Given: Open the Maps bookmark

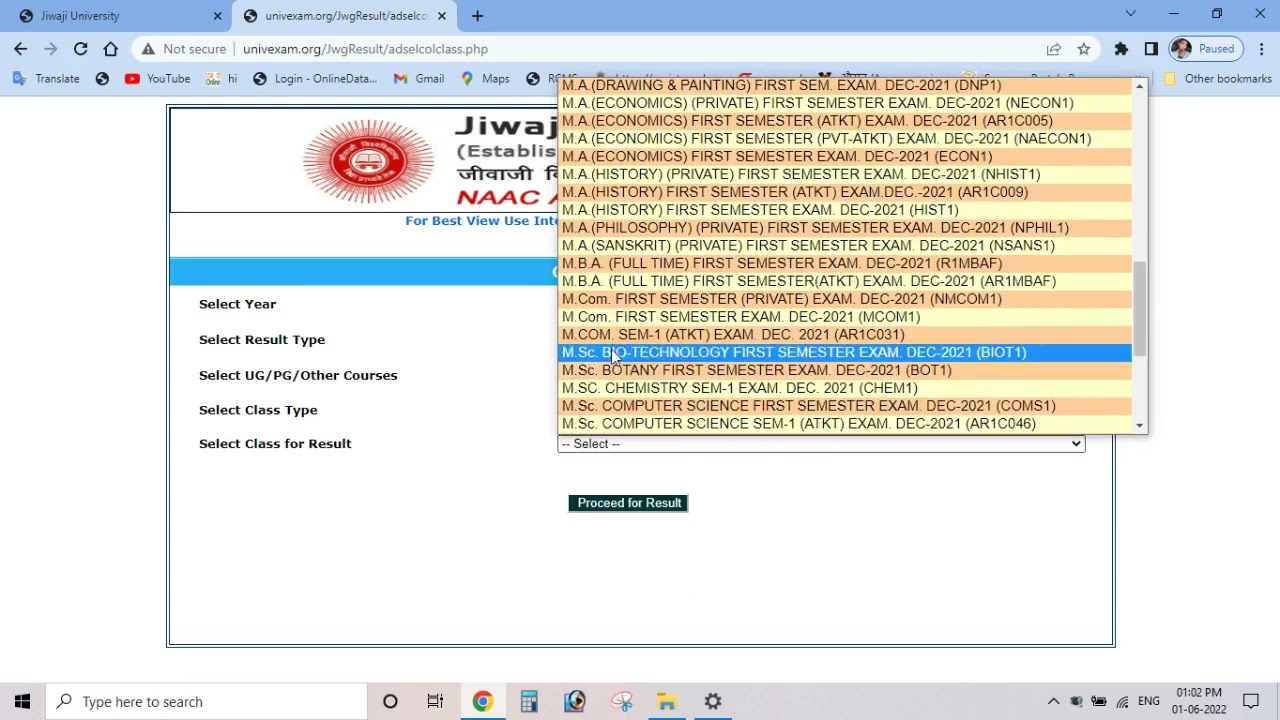Looking at the screenshot, I should point(485,78).
